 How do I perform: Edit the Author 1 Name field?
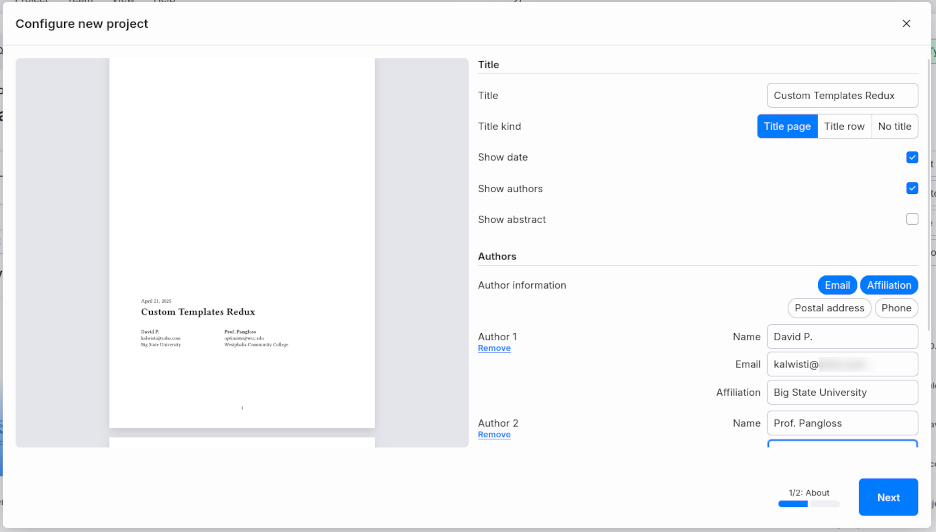(842, 337)
